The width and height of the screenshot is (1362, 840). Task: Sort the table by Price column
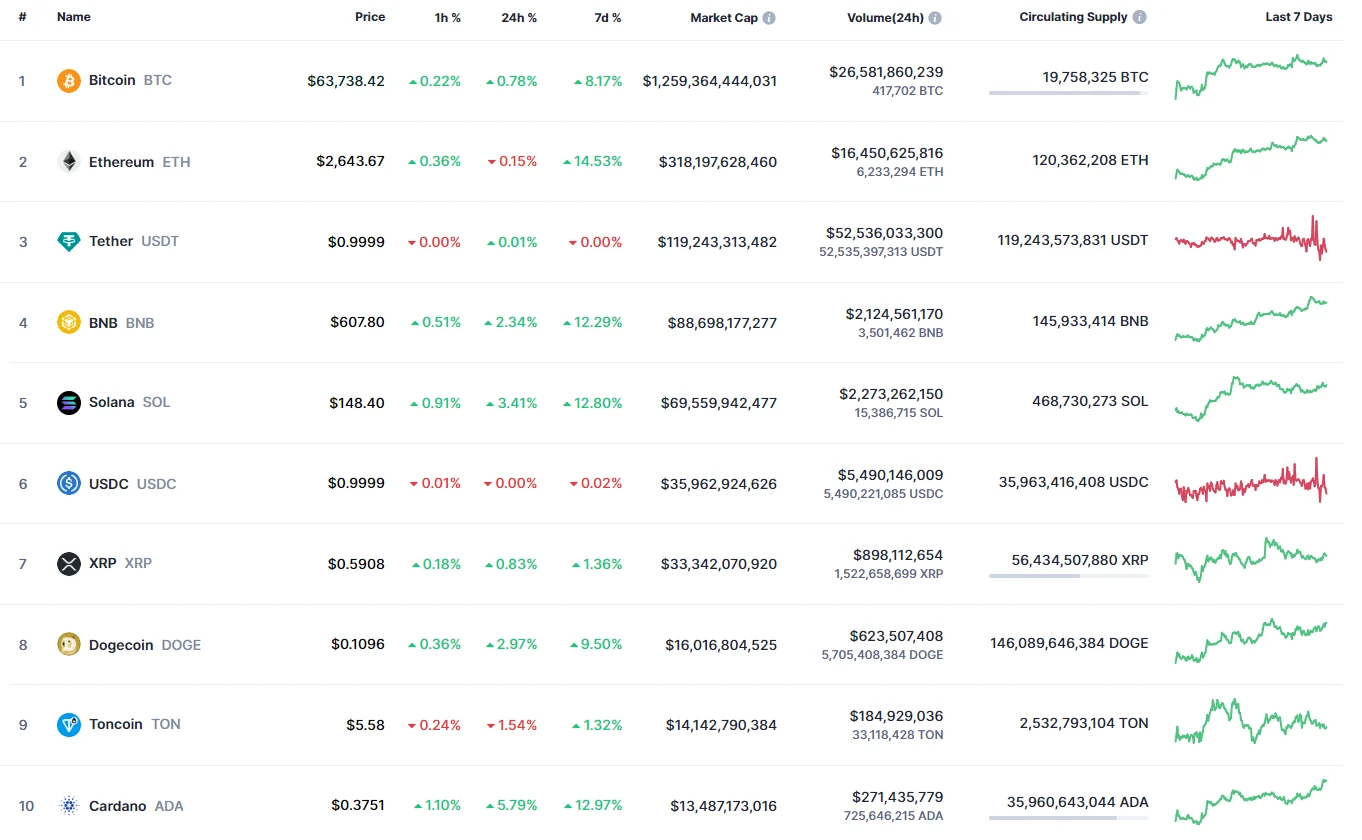369,17
